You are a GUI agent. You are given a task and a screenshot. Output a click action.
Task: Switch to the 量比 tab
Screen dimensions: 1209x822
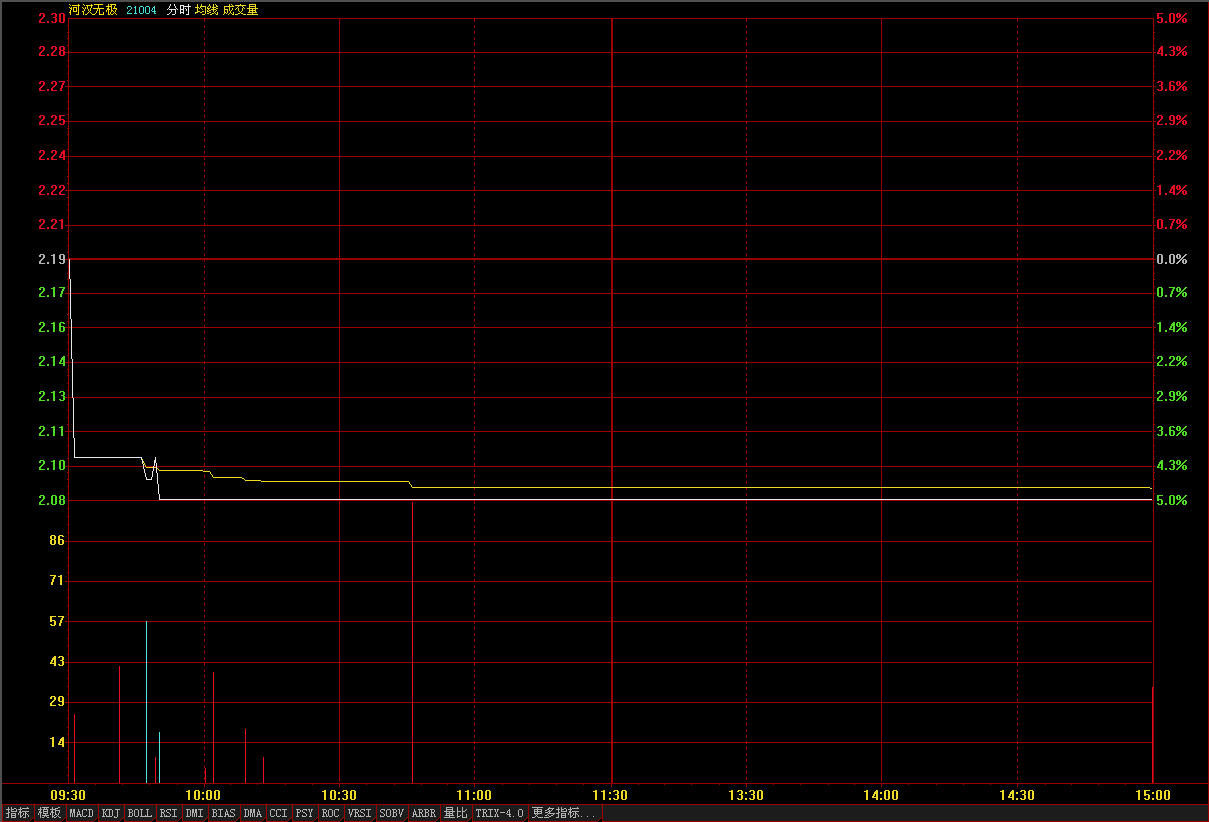(456, 813)
